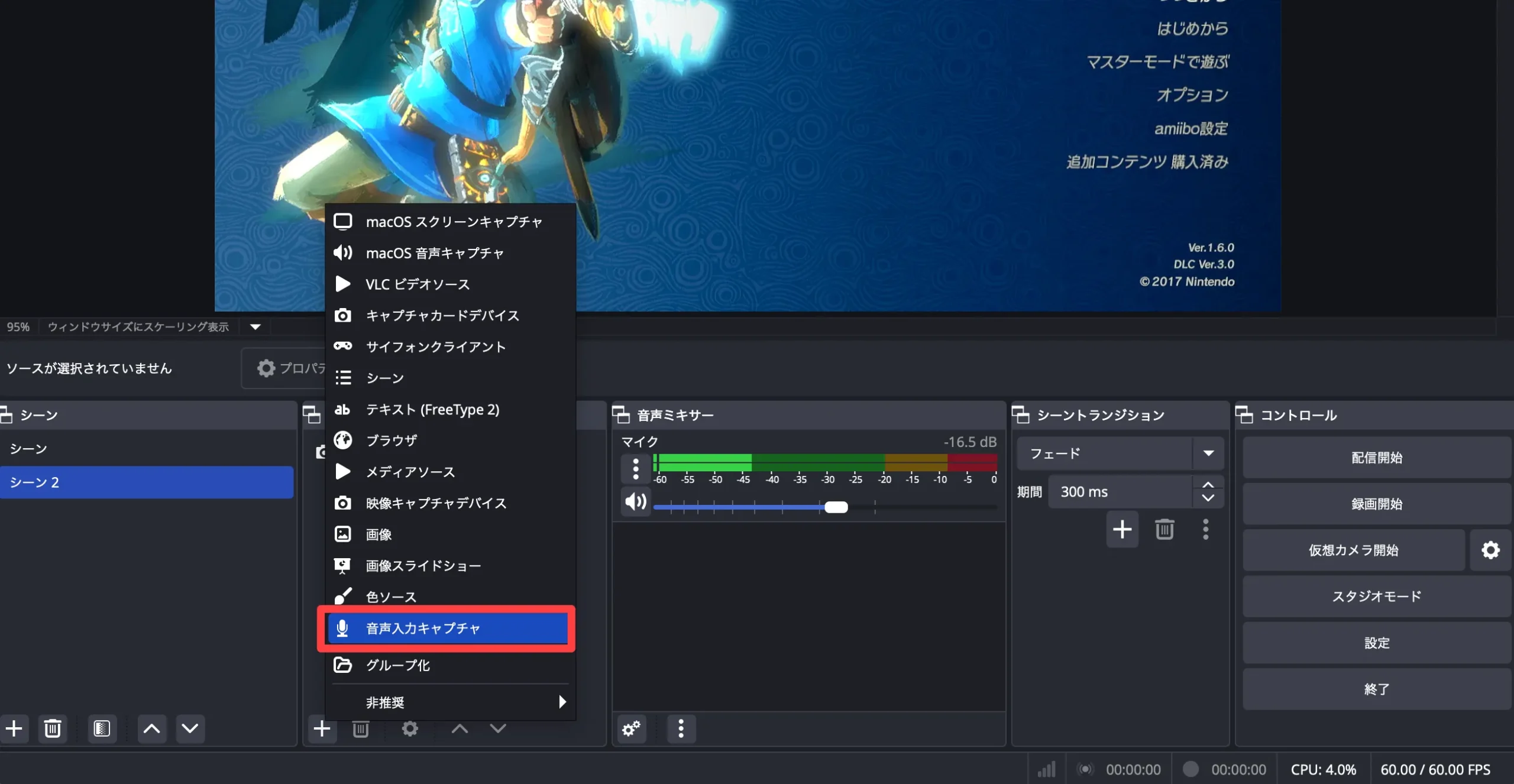
Task: Open the マイク channel three-dot options
Action: 636,469
